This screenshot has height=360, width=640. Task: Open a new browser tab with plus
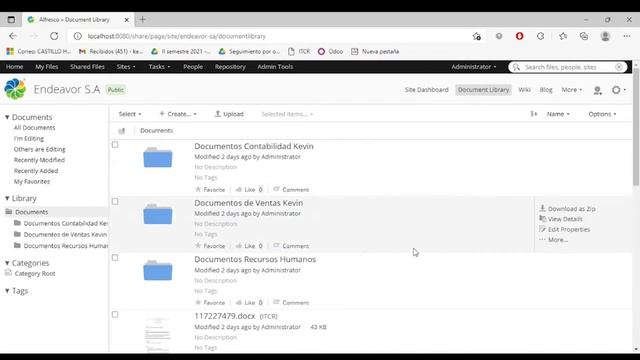point(142,20)
